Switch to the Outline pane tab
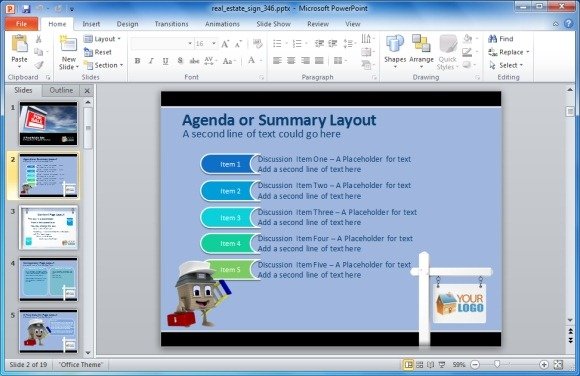The image size is (580, 376). (x=61, y=90)
